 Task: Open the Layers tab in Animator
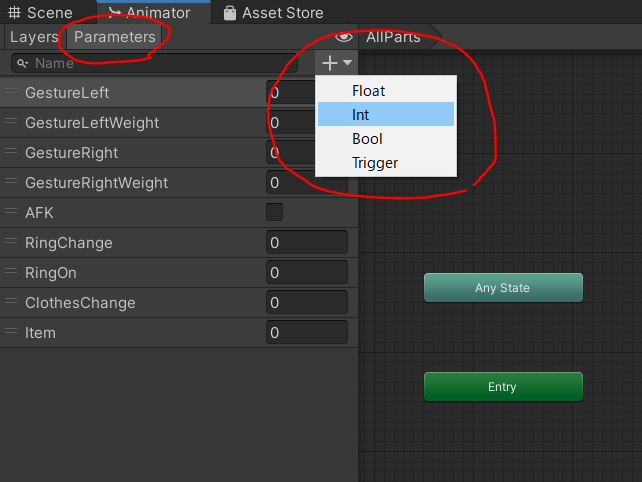tap(34, 37)
